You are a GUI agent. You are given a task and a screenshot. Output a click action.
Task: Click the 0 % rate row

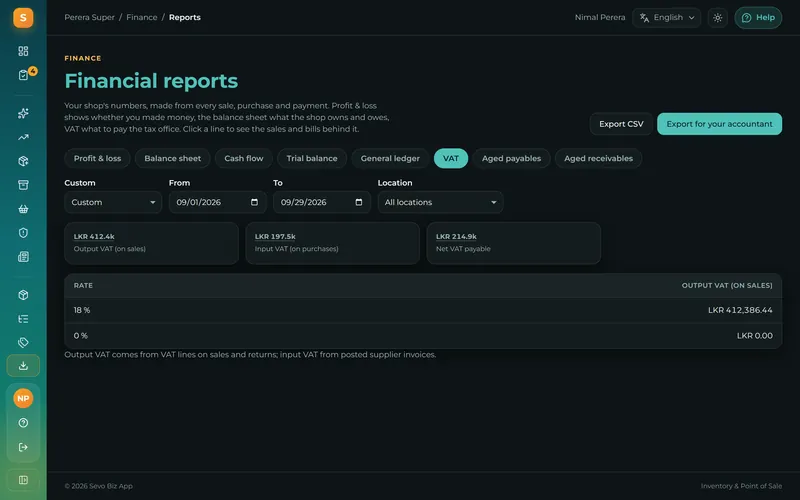coord(423,336)
